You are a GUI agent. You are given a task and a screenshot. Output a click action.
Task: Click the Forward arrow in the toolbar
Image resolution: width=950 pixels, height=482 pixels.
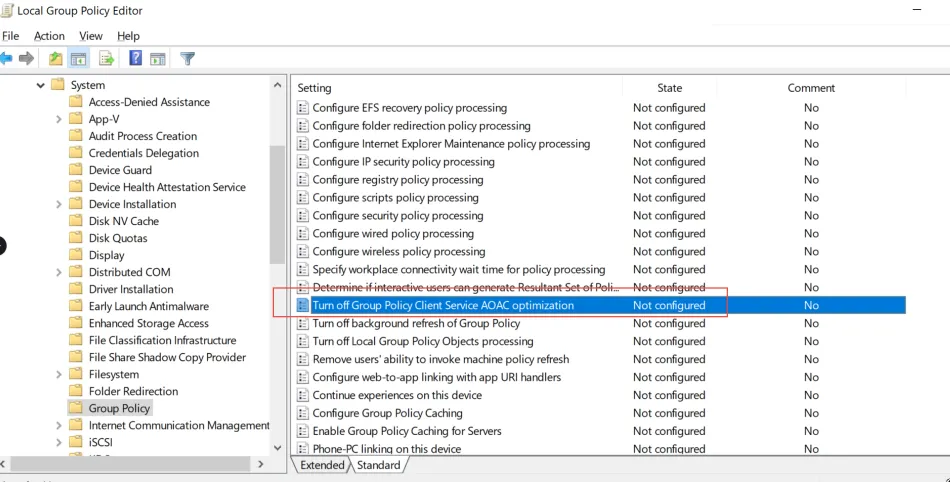coord(27,59)
